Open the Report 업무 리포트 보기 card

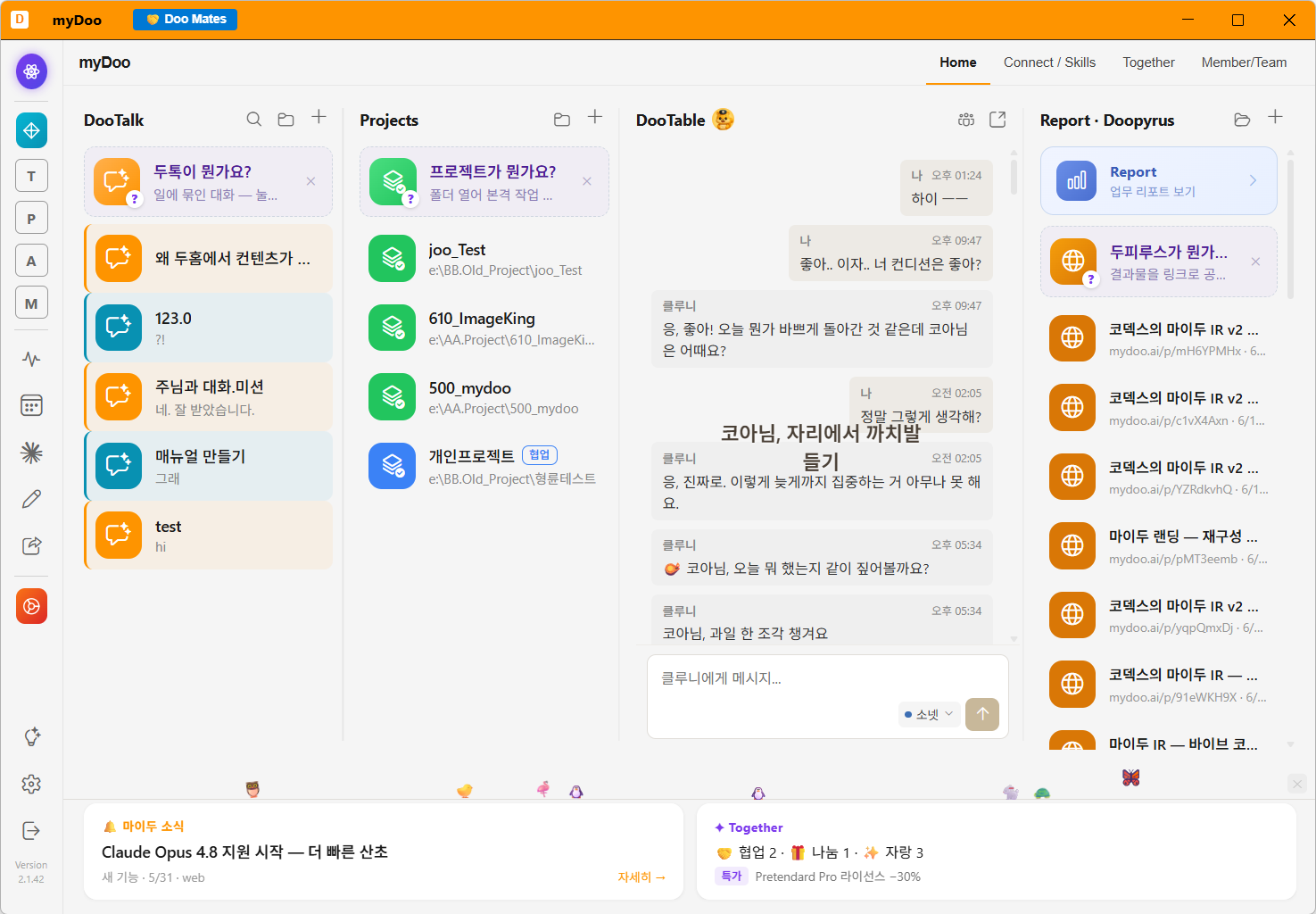click(x=1159, y=181)
